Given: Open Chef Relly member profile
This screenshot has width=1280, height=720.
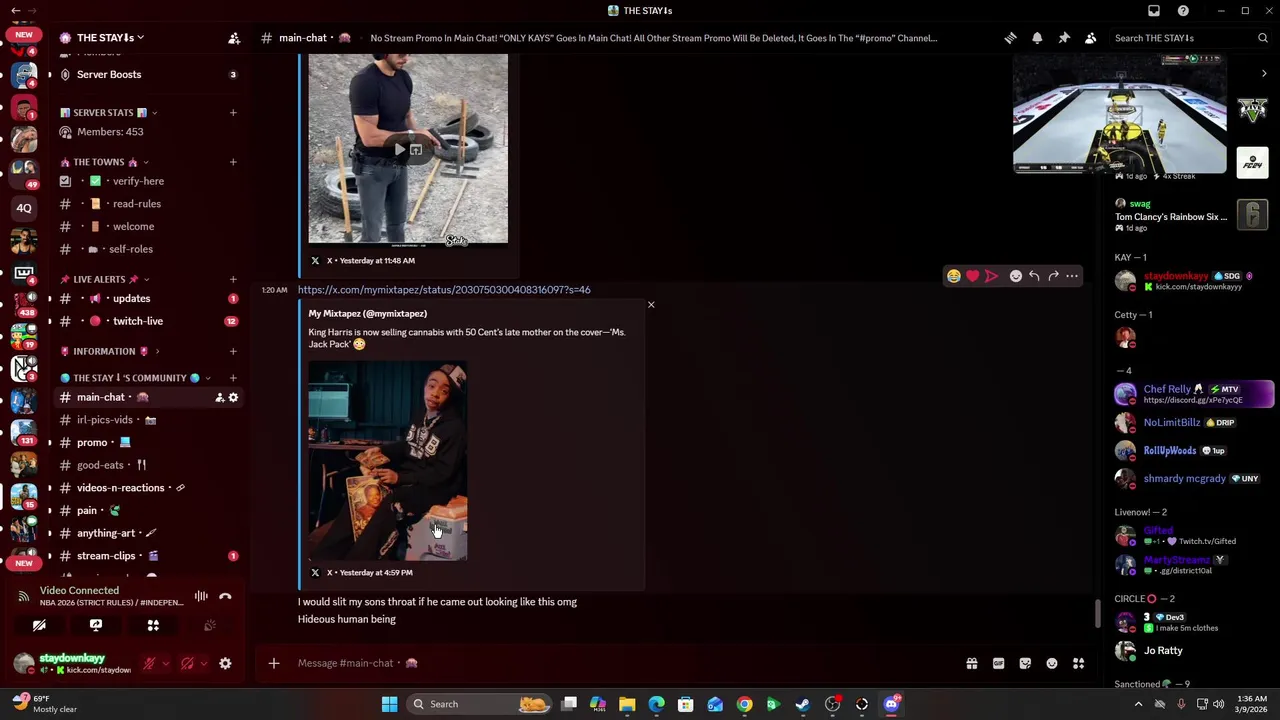Looking at the screenshot, I should 1194,394.
